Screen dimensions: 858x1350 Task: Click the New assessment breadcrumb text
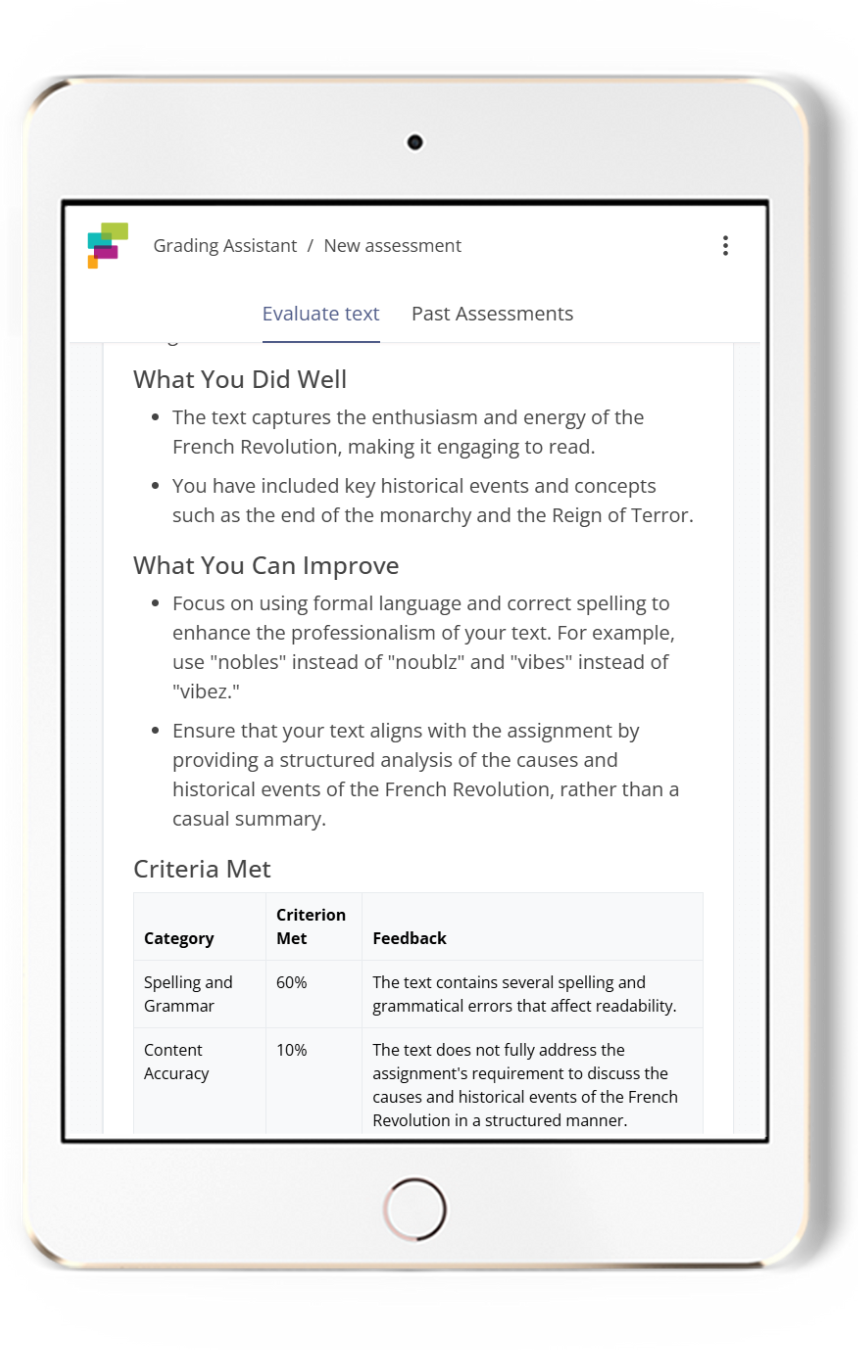coord(392,245)
